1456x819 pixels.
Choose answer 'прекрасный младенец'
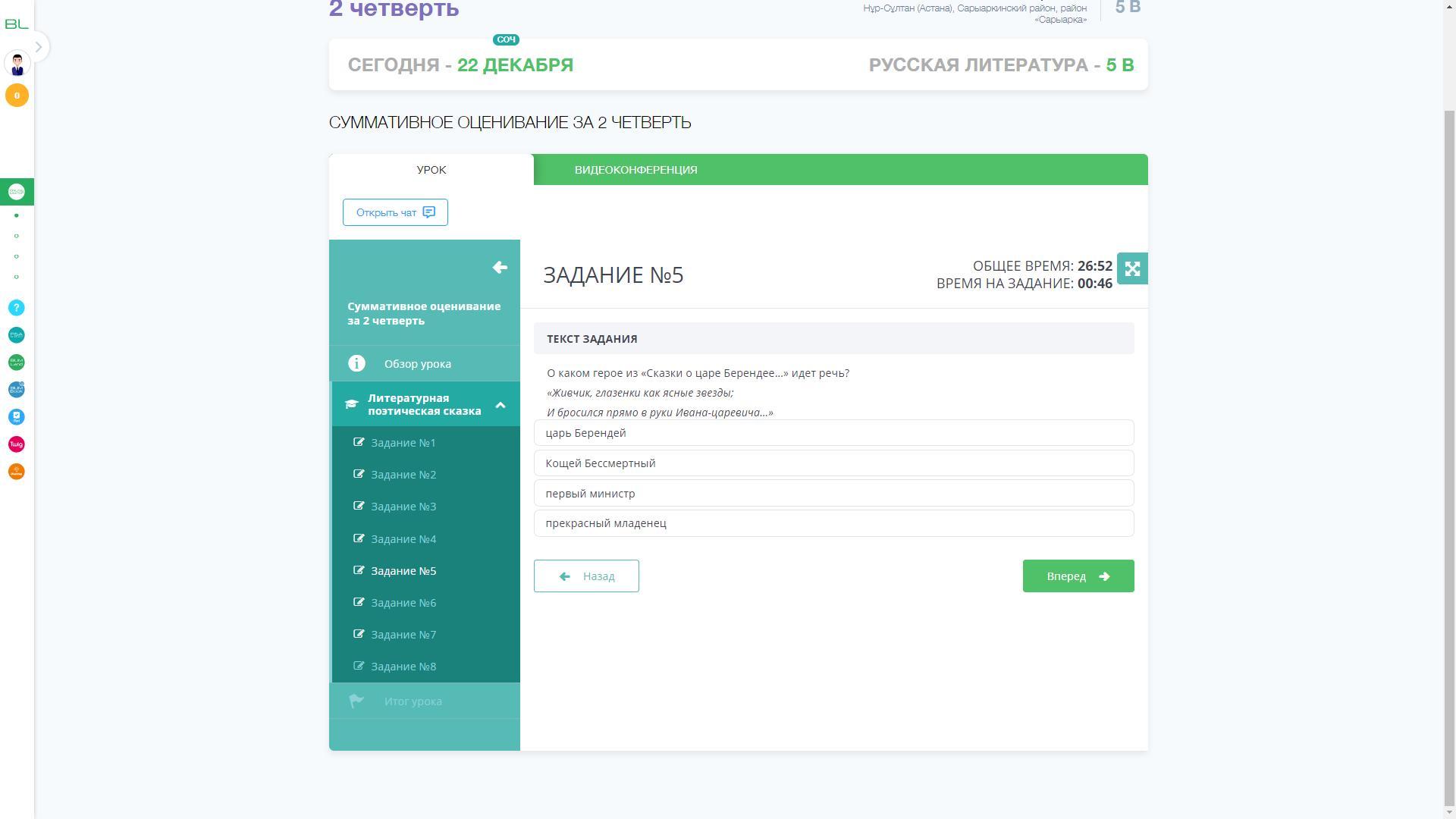[x=833, y=523]
